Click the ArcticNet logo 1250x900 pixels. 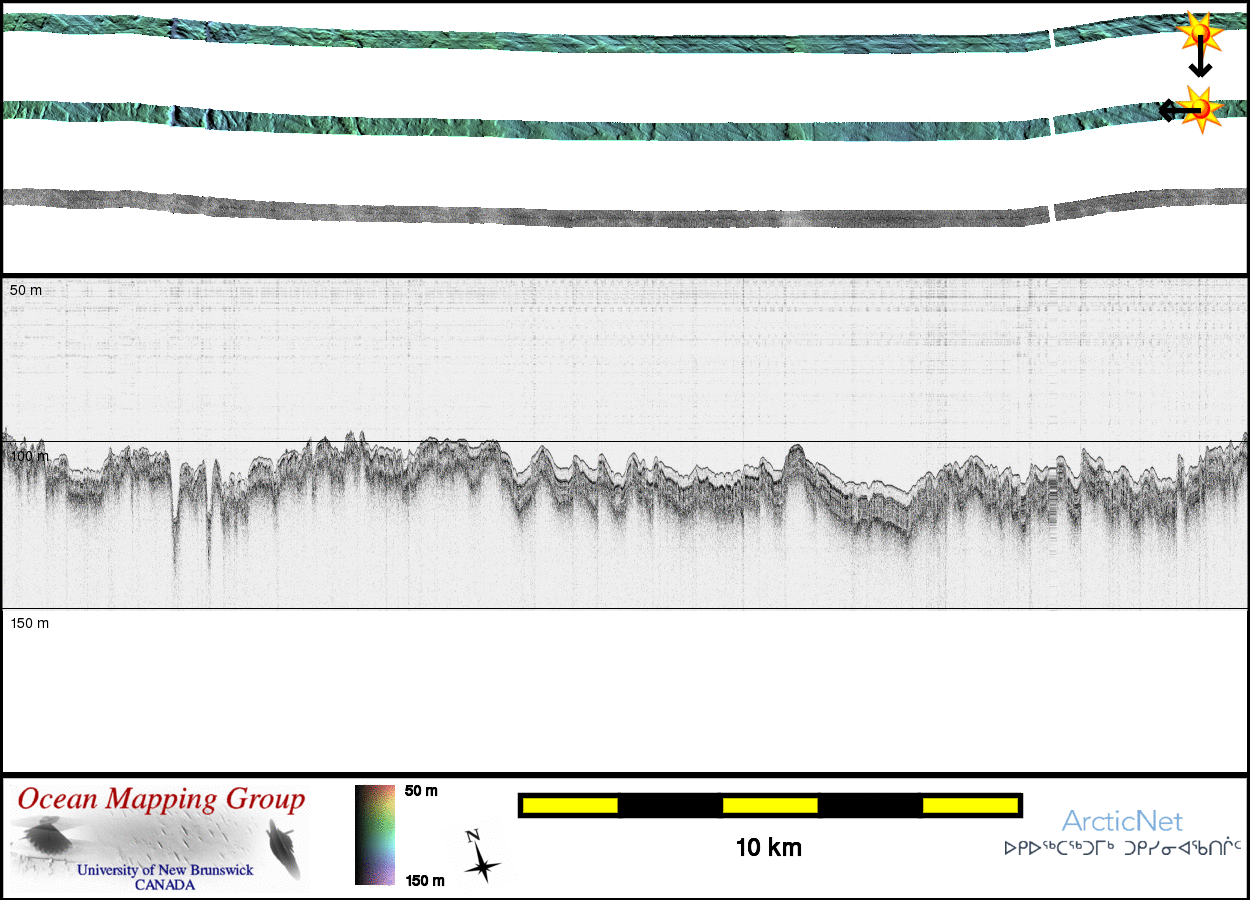(x=1122, y=822)
